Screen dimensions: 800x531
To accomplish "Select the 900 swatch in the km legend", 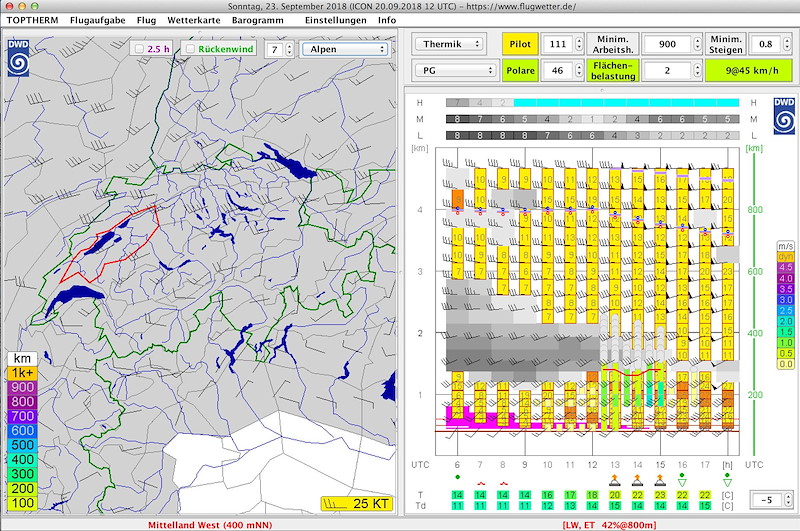I will point(22,387).
